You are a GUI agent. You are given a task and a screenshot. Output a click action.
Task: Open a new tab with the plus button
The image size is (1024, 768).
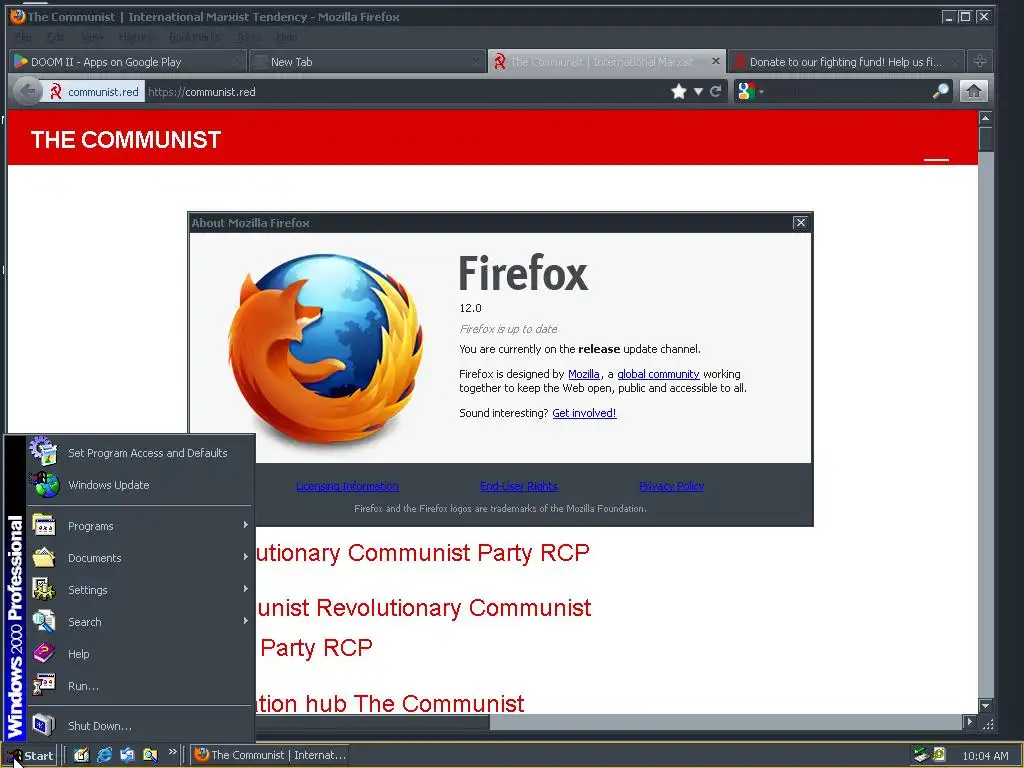point(979,61)
